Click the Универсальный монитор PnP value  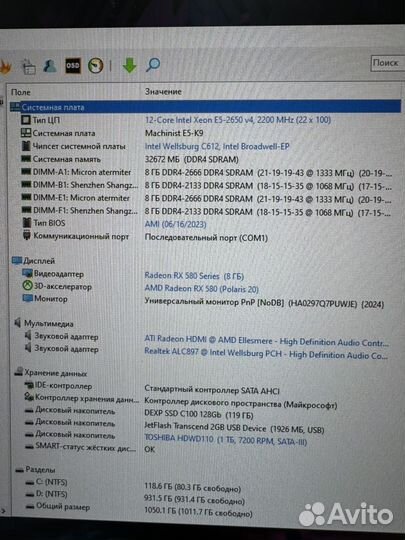[x=264, y=303]
